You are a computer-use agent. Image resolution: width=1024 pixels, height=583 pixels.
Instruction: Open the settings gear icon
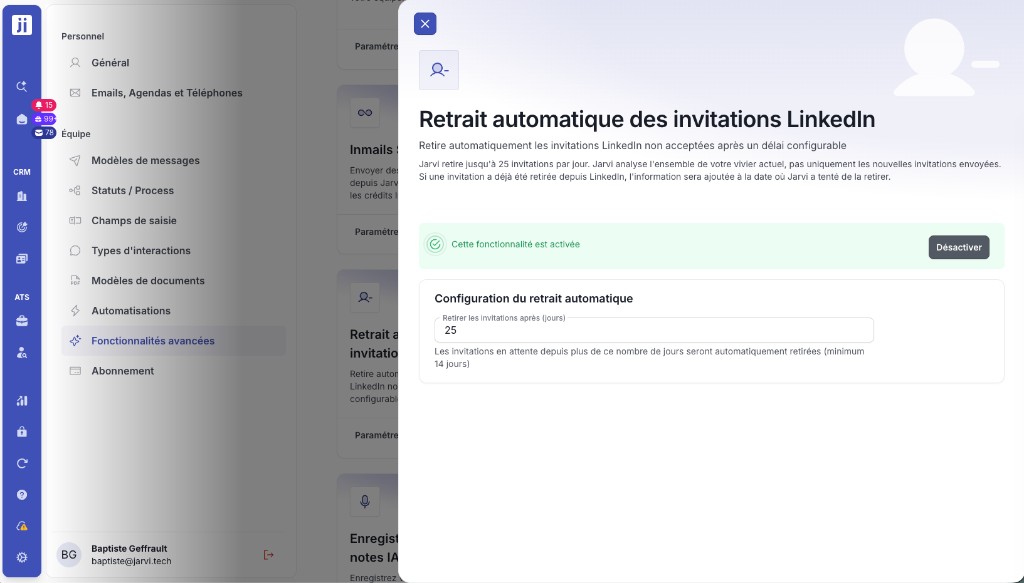click(x=22, y=558)
